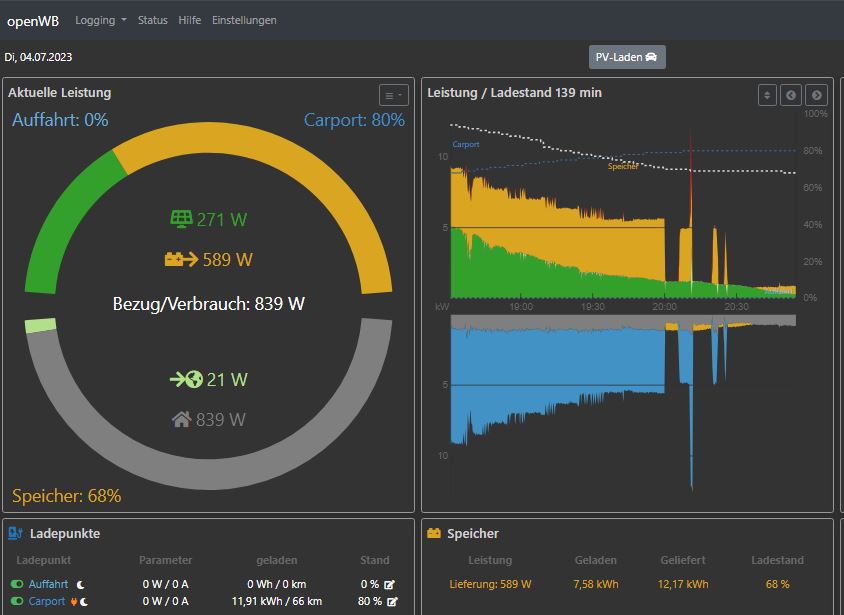Edit the Carport 80 % state of charge

[x=392, y=602]
